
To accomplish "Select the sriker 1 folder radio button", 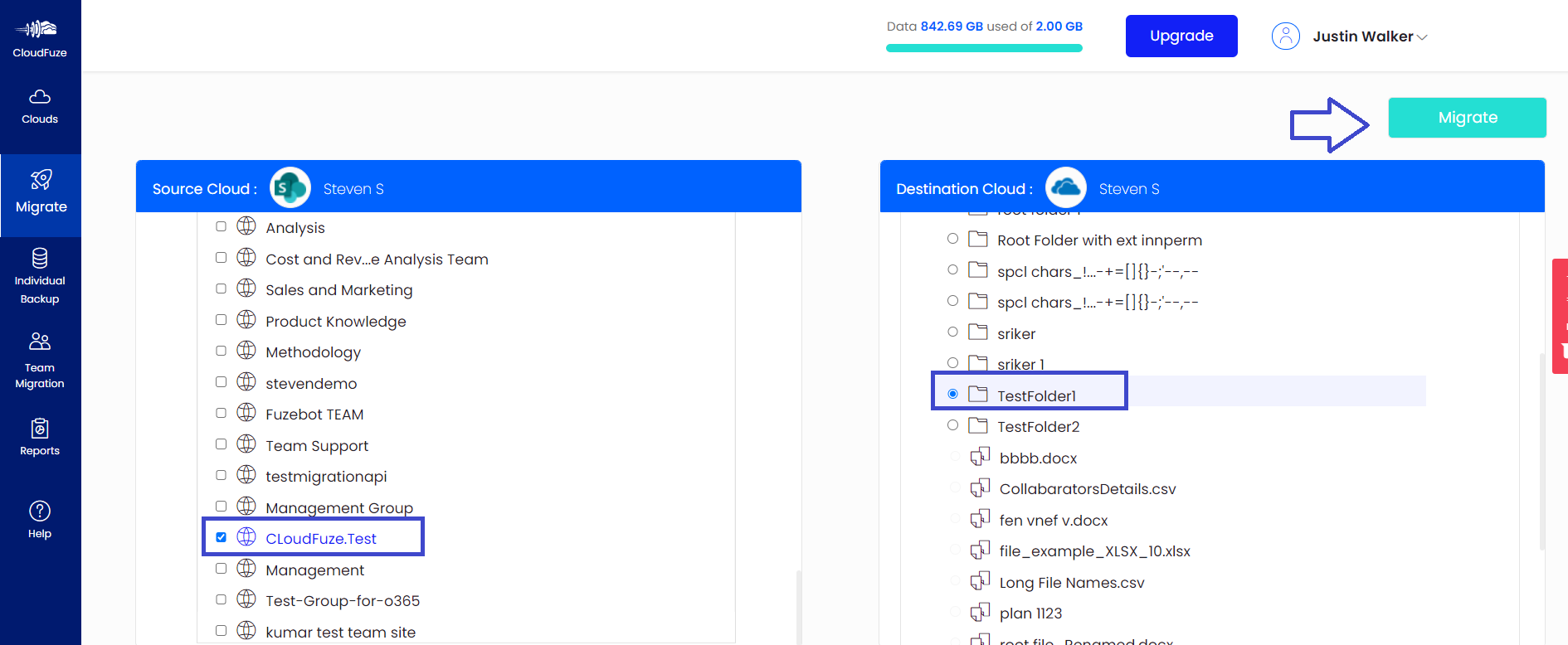I will pyautogui.click(x=952, y=363).
